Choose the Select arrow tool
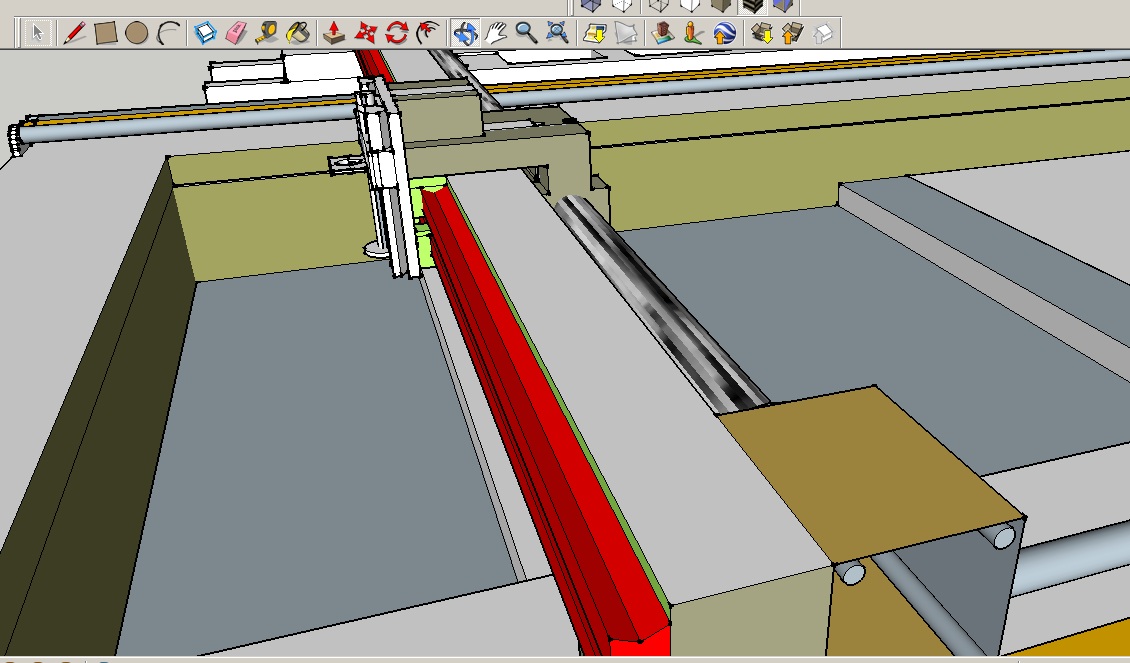The width and height of the screenshot is (1130, 663). 37,32
